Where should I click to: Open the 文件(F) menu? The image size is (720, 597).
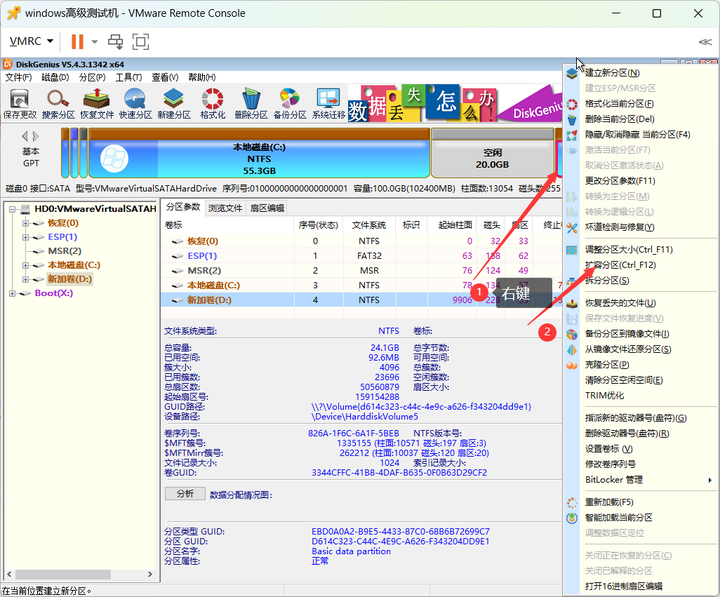[x=18, y=77]
